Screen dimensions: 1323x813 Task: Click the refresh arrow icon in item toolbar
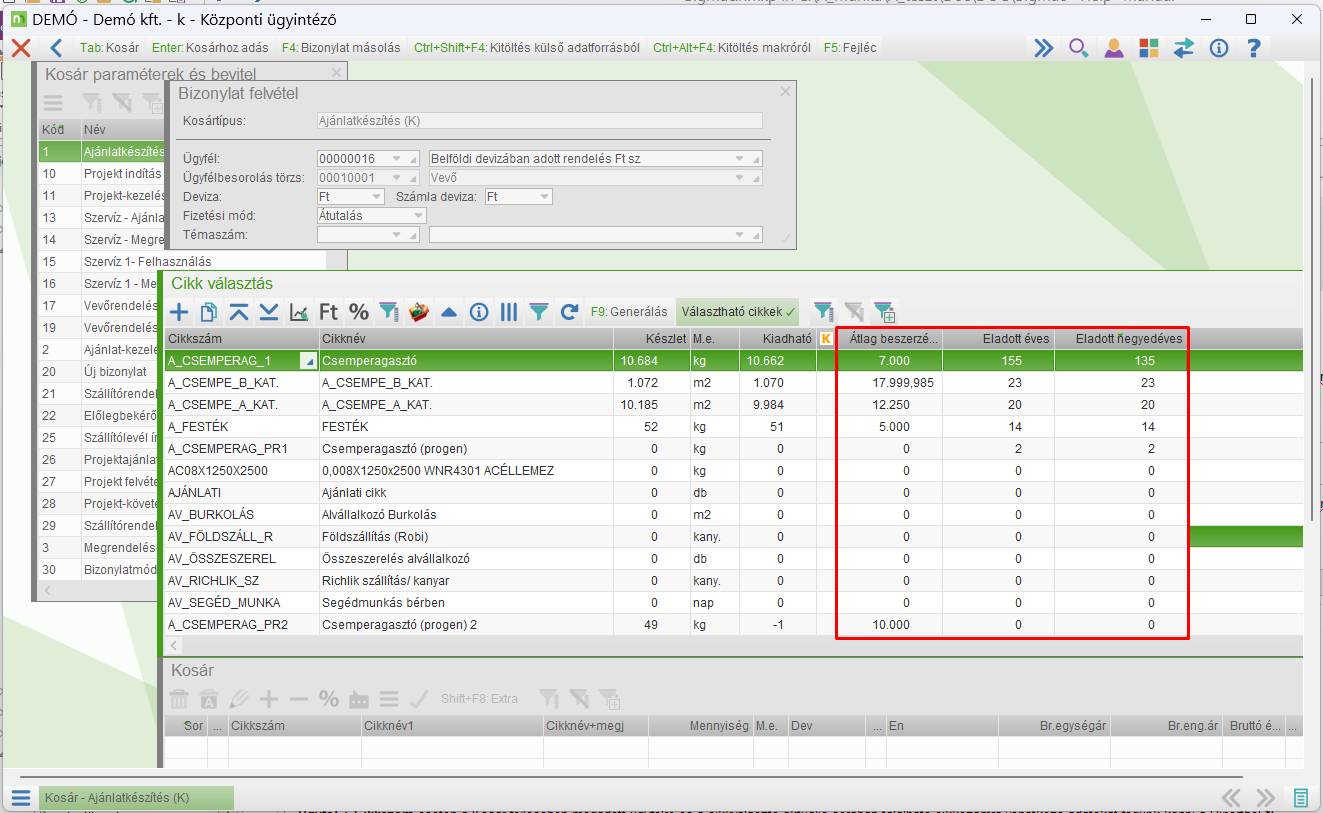tap(569, 312)
